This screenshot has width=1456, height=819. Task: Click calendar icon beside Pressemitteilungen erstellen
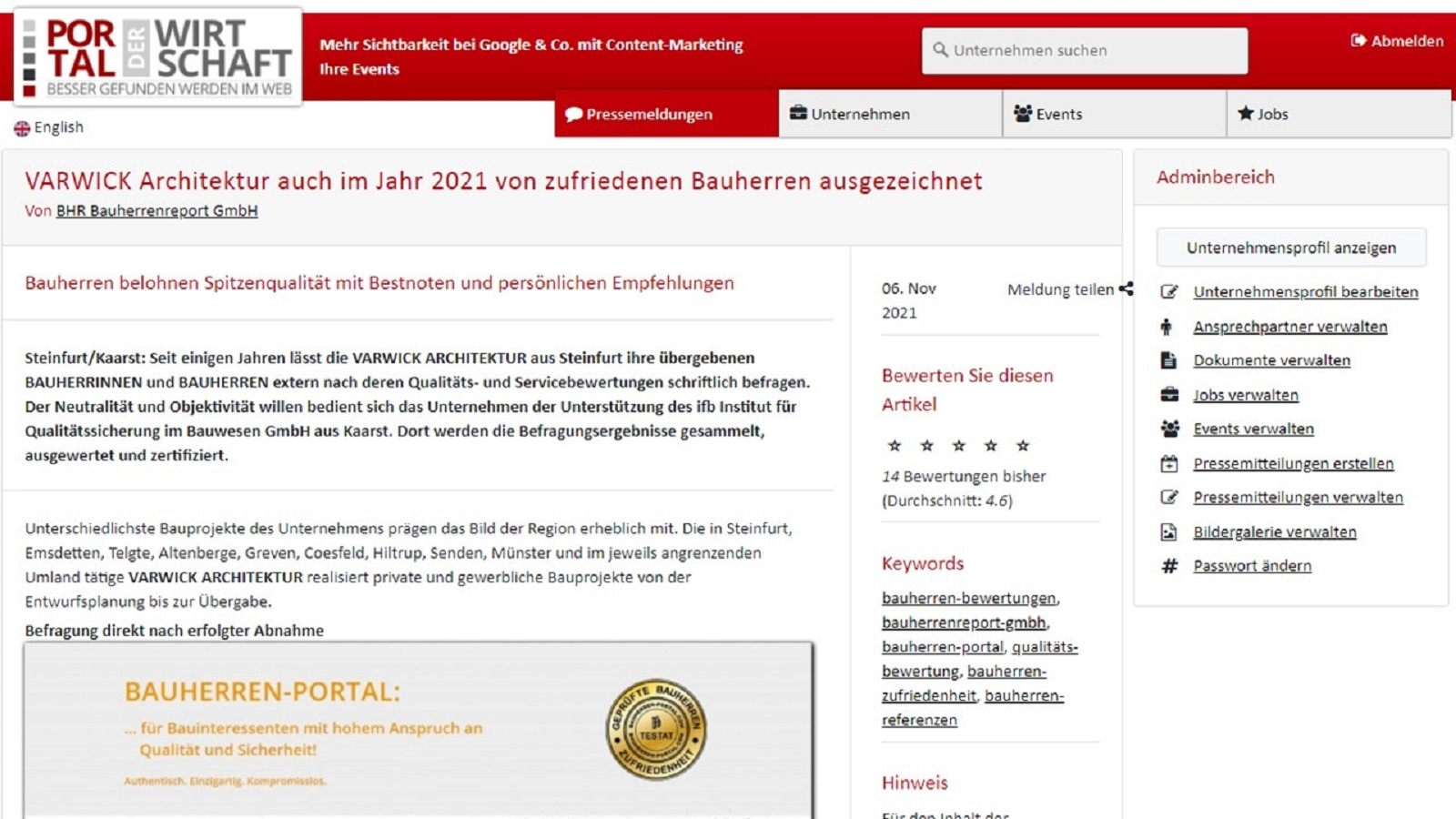[1169, 463]
